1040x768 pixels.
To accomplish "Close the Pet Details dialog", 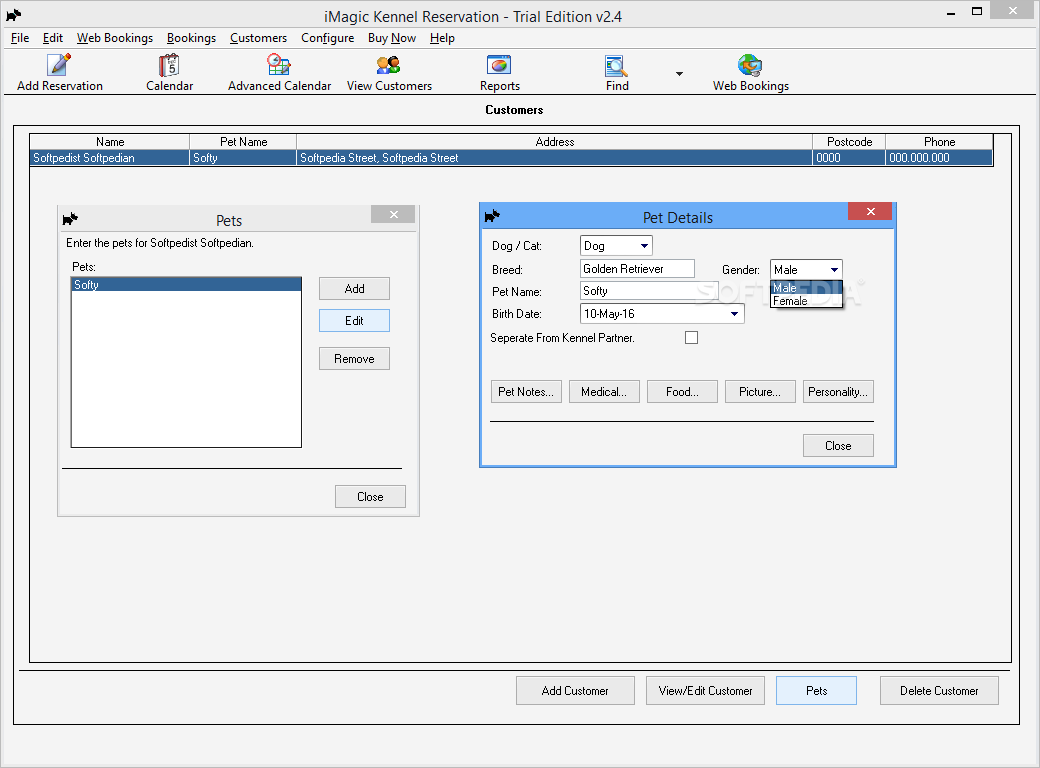I will click(870, 212).
